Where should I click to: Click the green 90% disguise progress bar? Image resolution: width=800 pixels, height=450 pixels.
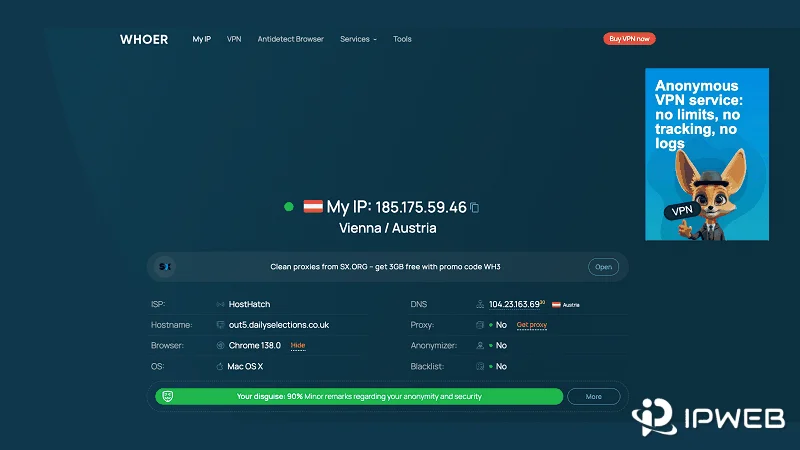(359, 396)
